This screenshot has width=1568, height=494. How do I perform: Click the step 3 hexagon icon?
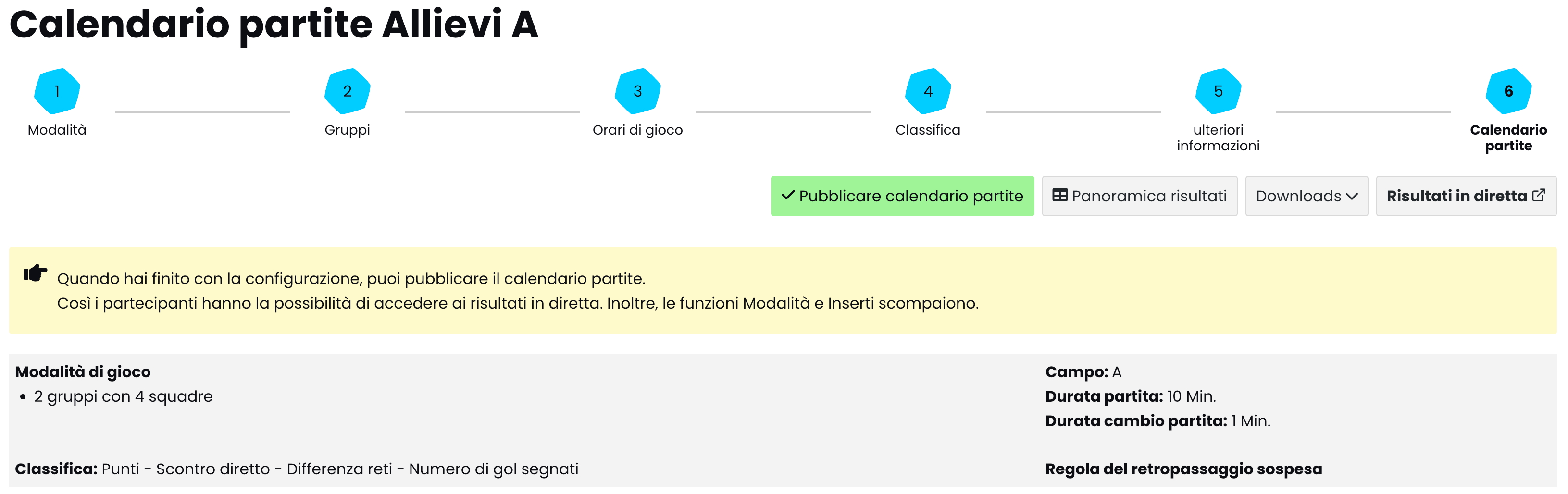[638, 91]
